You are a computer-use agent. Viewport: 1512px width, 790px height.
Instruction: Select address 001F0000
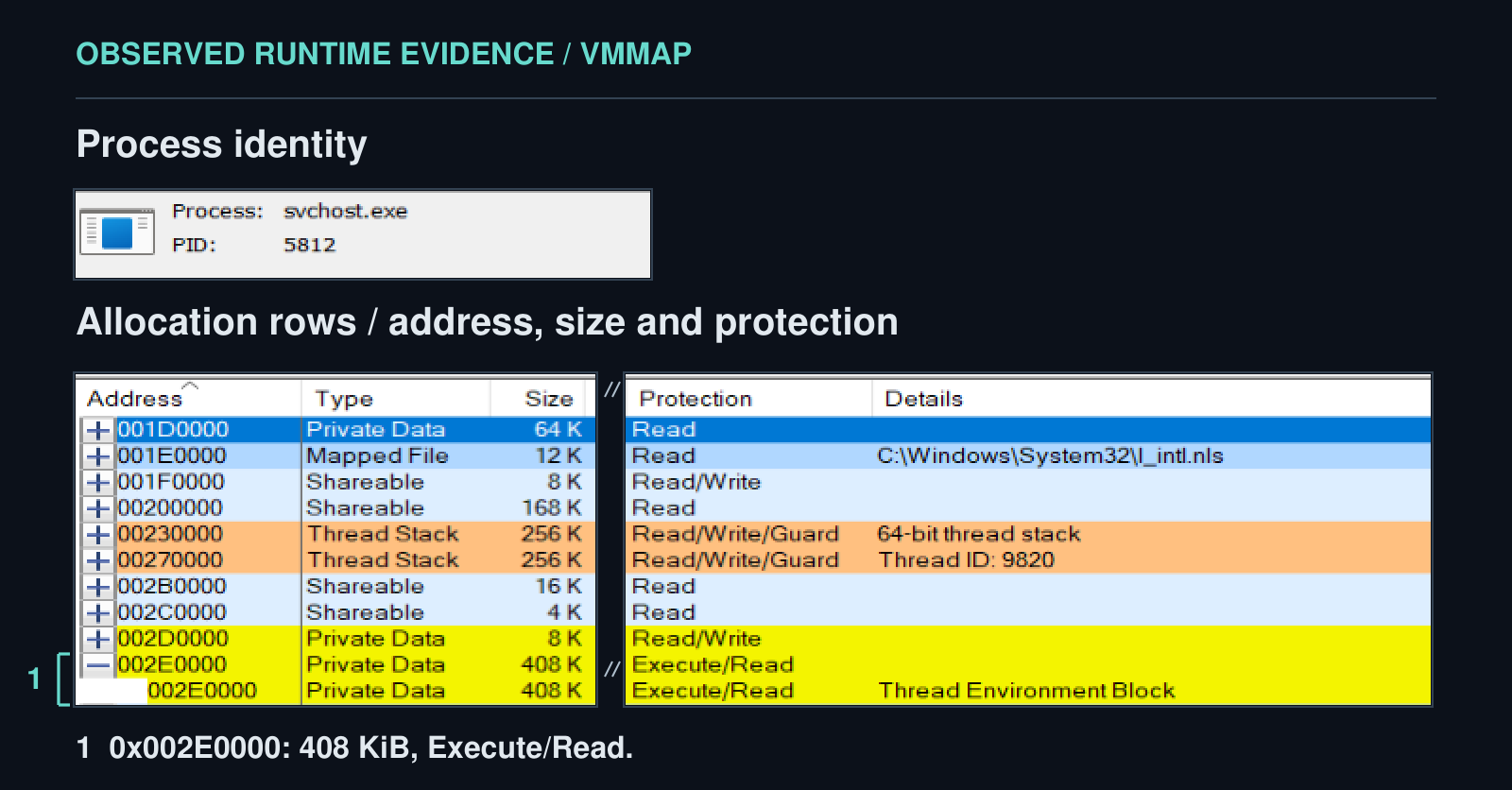point(171,482)
